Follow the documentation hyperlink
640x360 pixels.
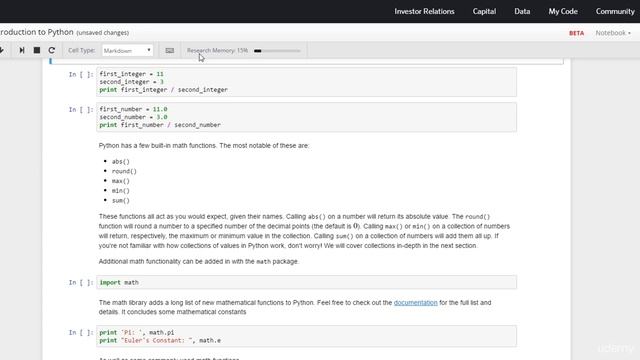click(x=416, y=302)
